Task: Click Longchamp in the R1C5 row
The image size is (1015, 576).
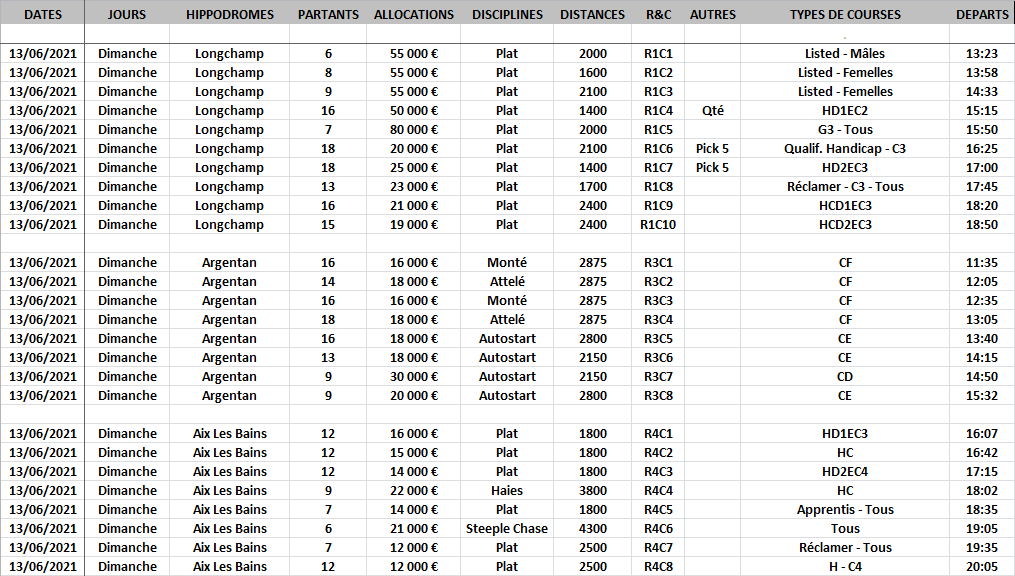Action: pyautogui.click(x=229, y=129)
